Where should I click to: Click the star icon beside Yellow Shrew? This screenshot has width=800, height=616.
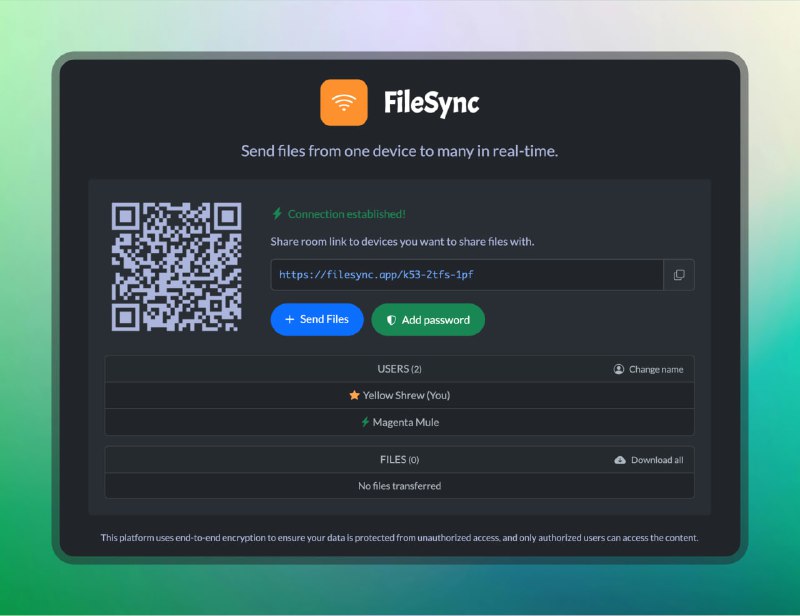353,396
